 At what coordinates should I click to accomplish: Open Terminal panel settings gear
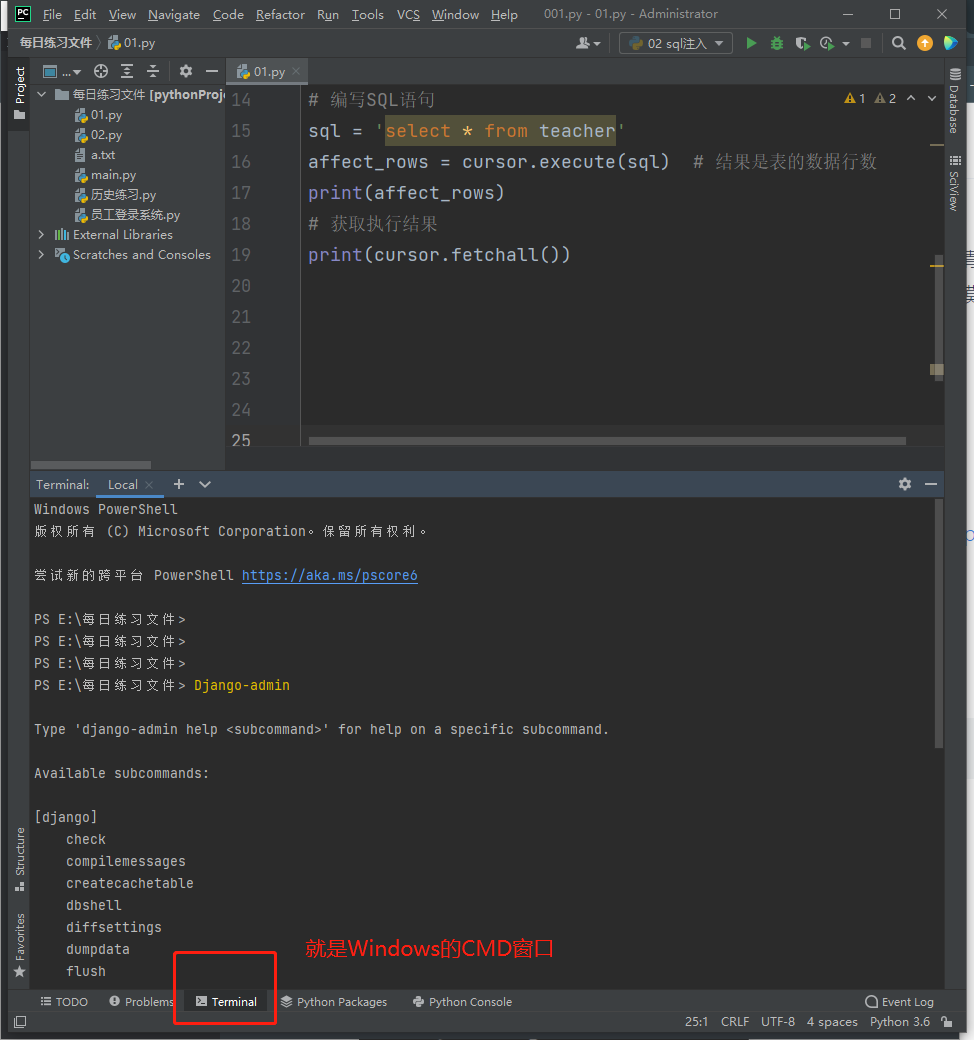point(904,484)
